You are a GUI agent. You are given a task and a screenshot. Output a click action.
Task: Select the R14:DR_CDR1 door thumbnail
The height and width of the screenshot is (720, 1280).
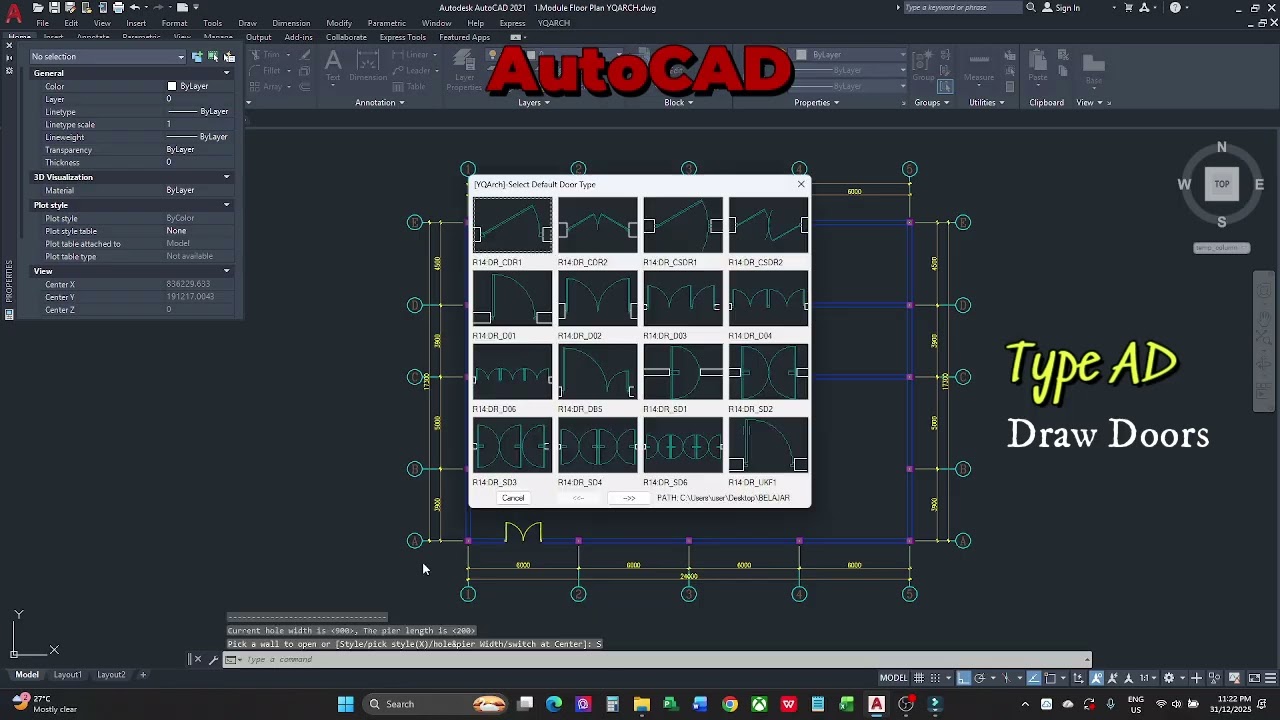point(512,225)
